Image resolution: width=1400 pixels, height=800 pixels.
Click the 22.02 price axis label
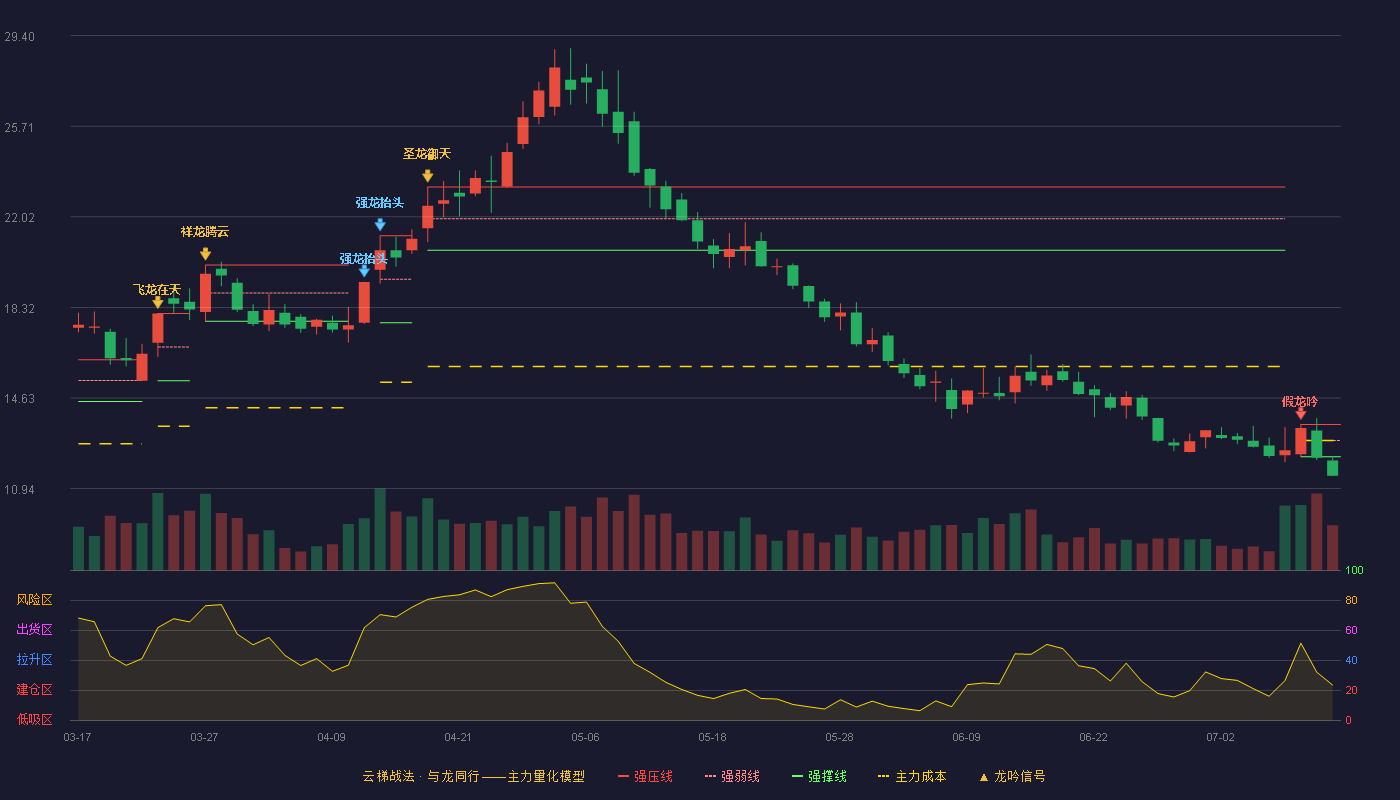pos(19,218)
